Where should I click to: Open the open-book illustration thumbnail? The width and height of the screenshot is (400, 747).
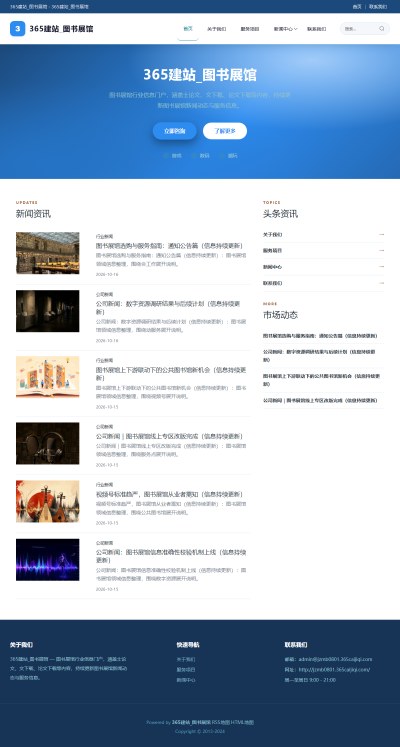tap(48, 377)
